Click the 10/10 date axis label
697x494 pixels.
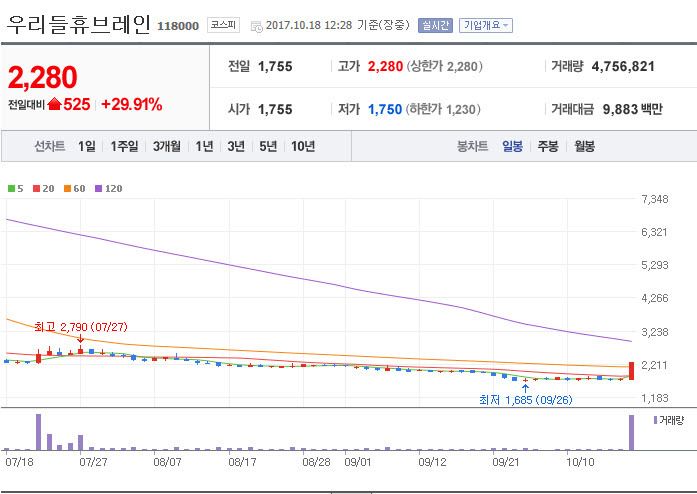tap(580, 462)
